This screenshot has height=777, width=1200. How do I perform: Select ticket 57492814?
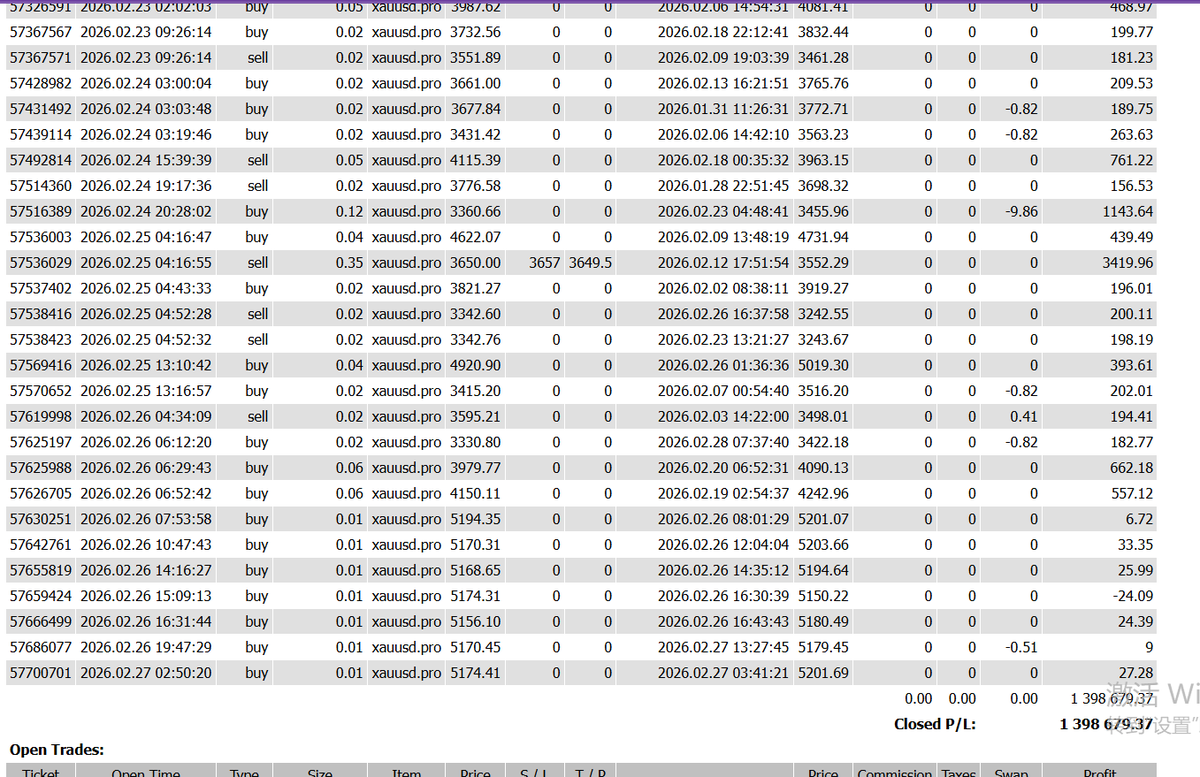coord(40,160)
